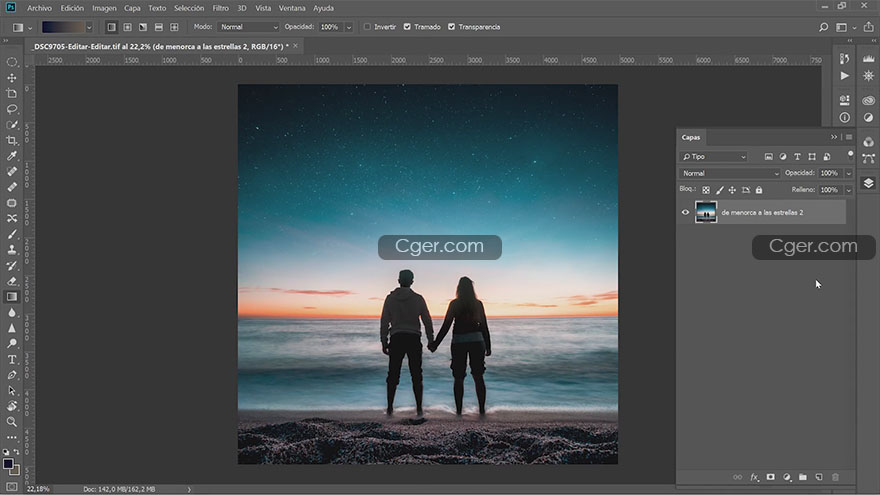
Task: Select the Eraser tool
Action: point(12,281)
